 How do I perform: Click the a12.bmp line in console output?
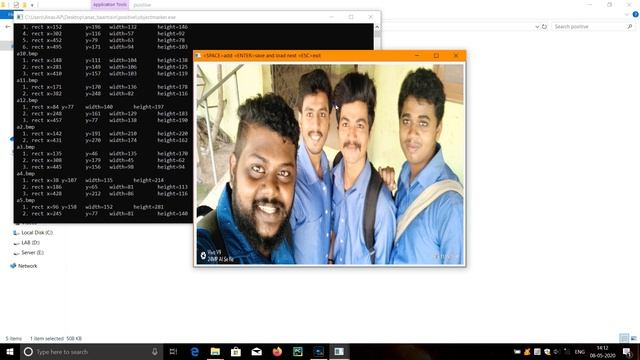pyautogui.click(x=27, y=100)
